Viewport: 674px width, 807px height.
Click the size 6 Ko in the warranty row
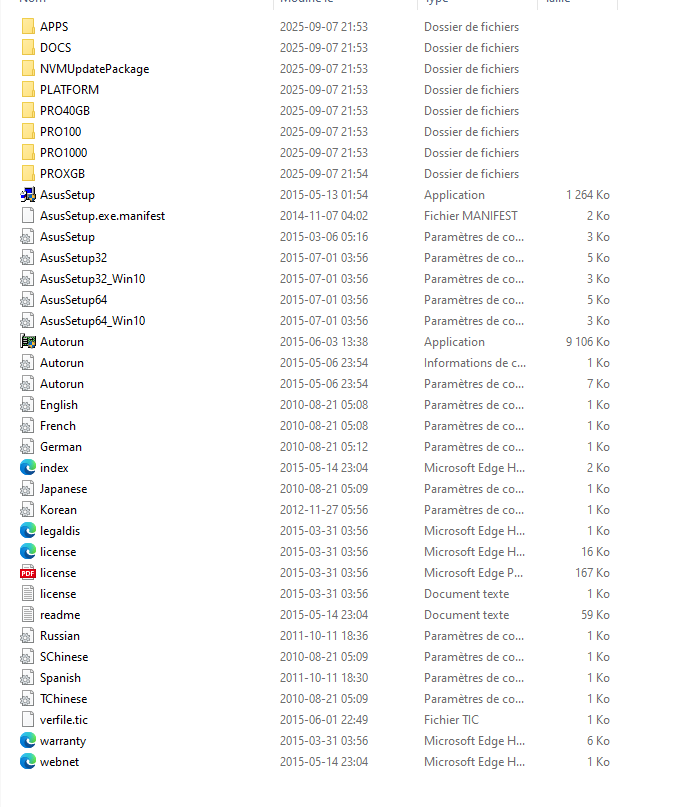[598, 741]
